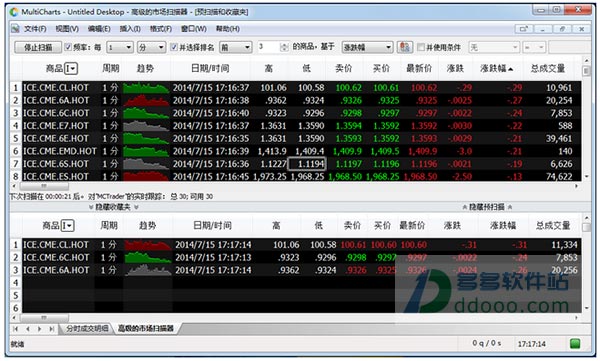600x361 pixels.
Task: Click the document icon beside 文件(F)
Action: [x=15, y=28]
